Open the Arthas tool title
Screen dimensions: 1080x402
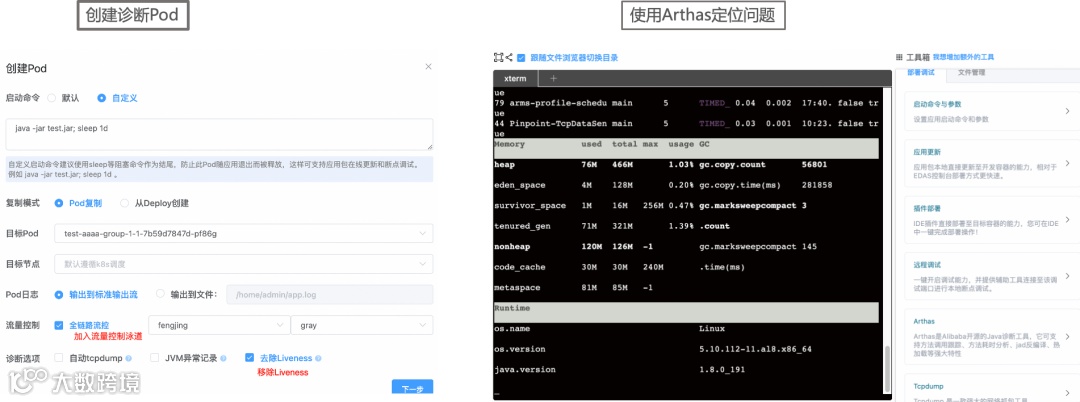pos(924,321)
